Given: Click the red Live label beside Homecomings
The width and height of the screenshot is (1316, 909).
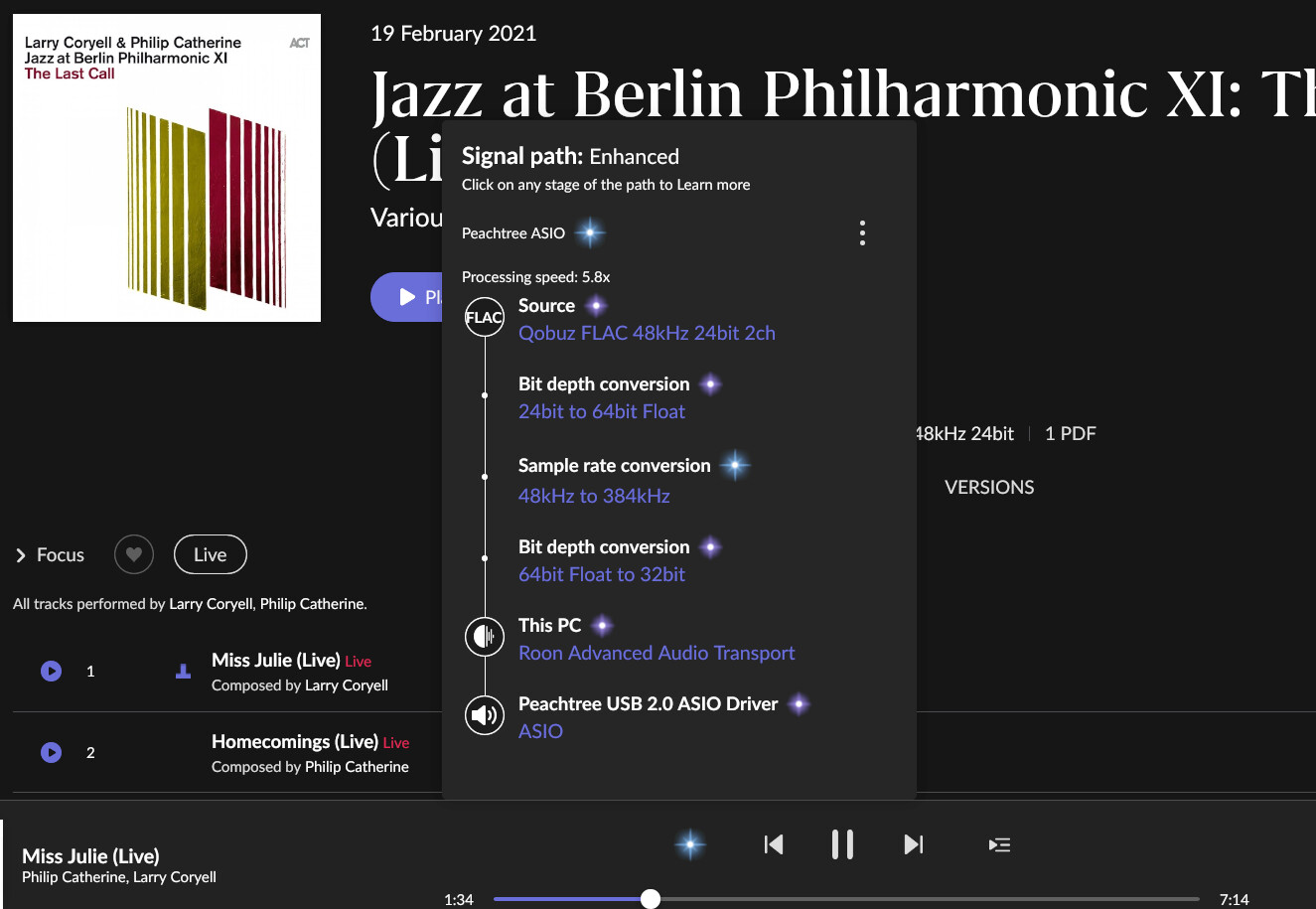Looking at the screenshot, I should pyautogui.click(x=396, y=743).
